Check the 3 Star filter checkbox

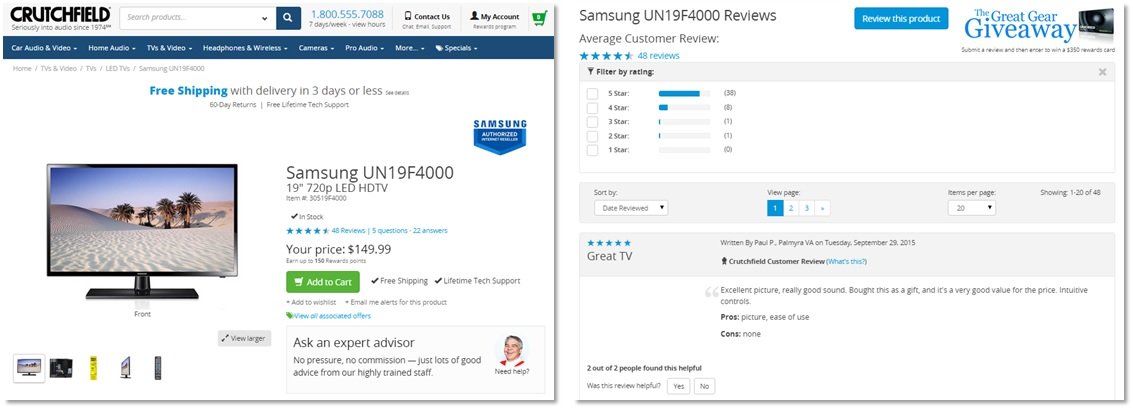click(x=593, y=121)
